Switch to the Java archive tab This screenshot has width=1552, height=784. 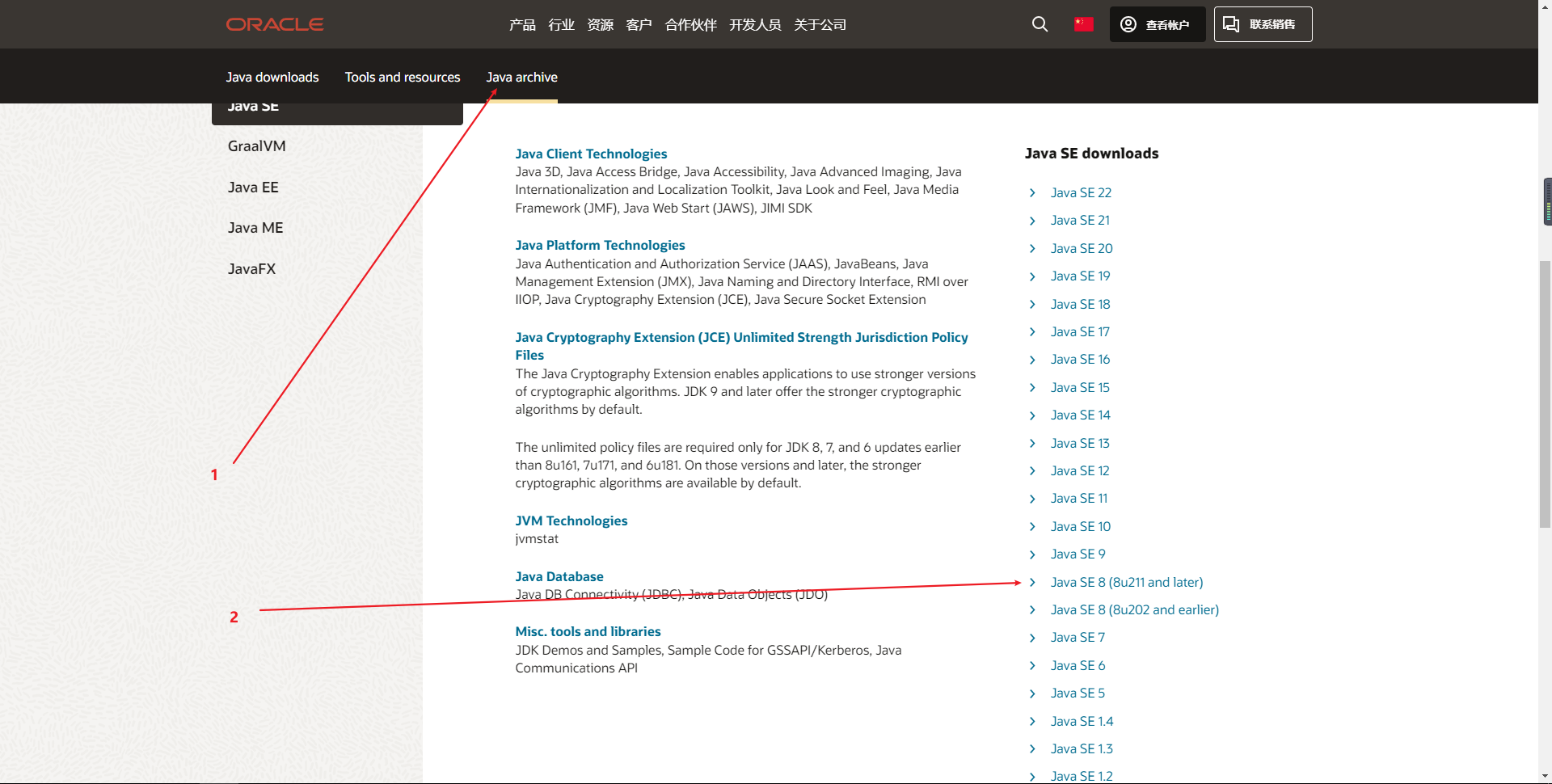coord(521,77)
